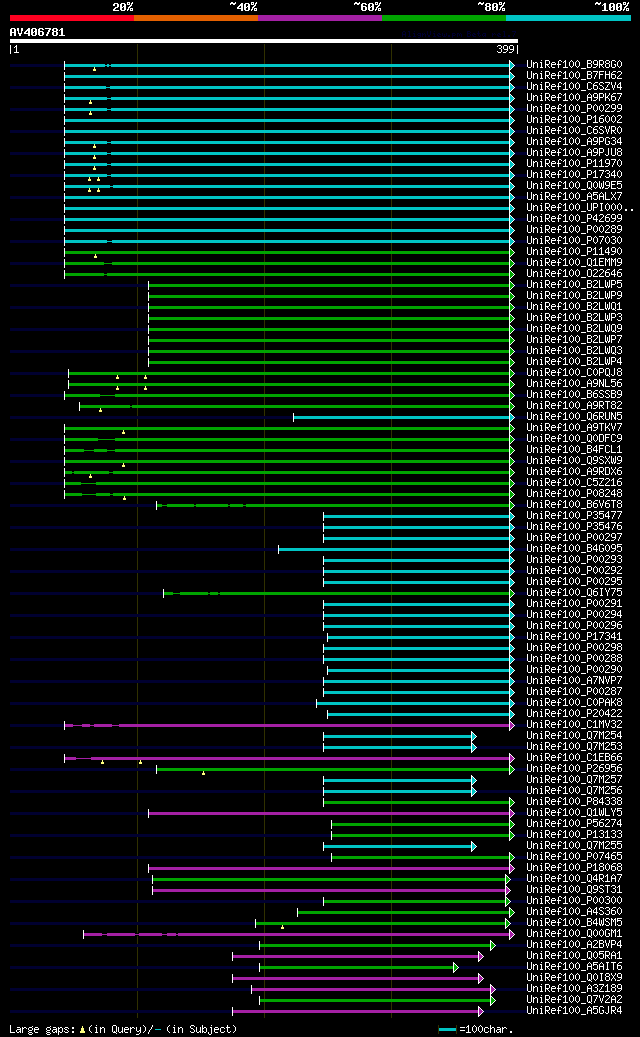Viewport: 640px width, 1037px height.
Task: Click the cyan alignment bar of Q6RUN5
Action: coord(403,417)
